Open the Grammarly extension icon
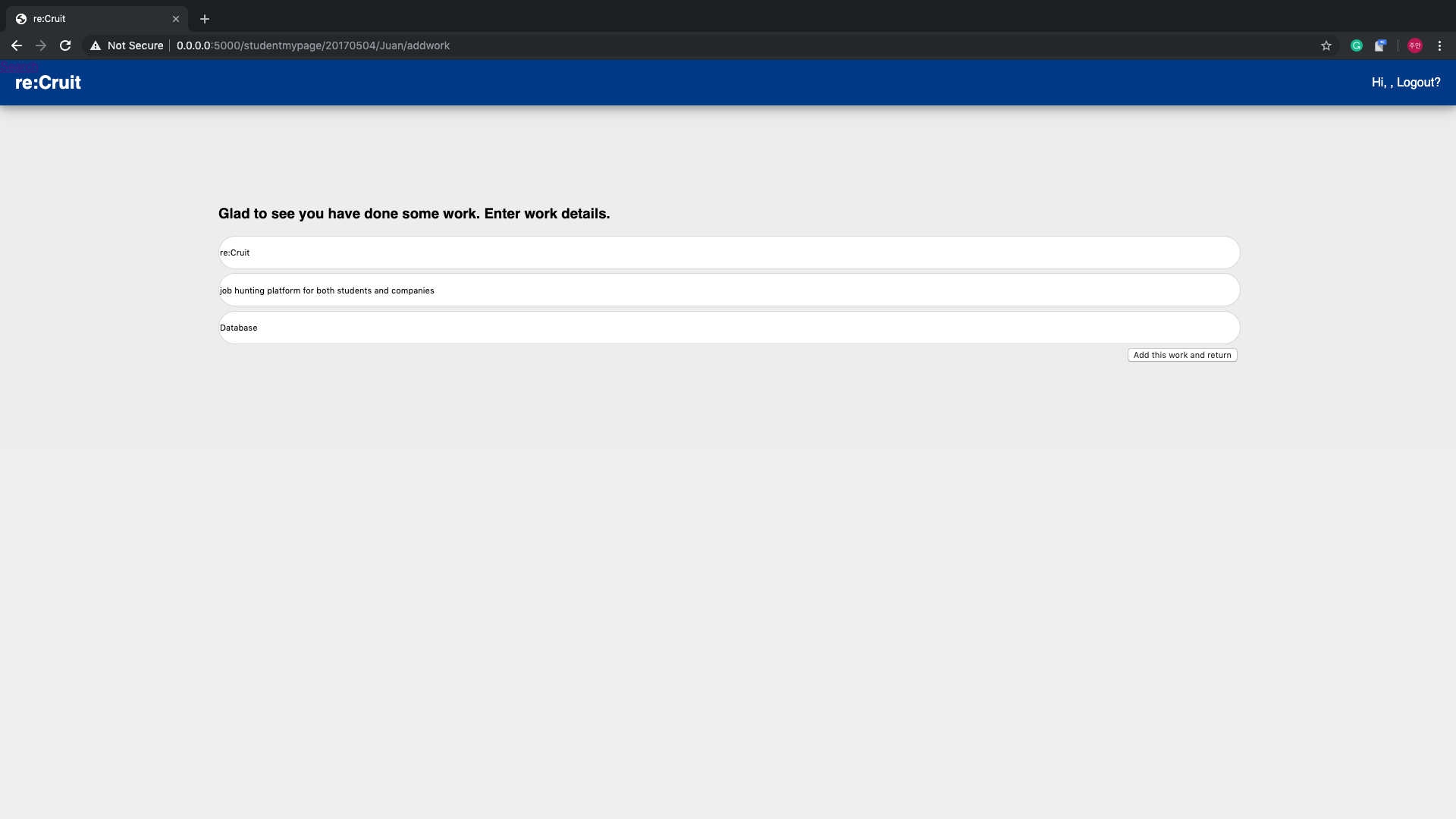 click(x=1357, y=45)
